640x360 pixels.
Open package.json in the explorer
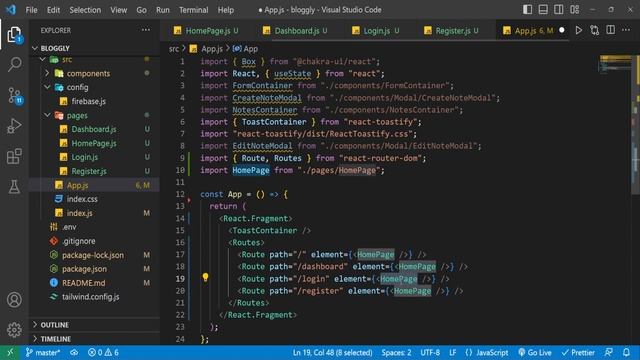pos(84,269)
